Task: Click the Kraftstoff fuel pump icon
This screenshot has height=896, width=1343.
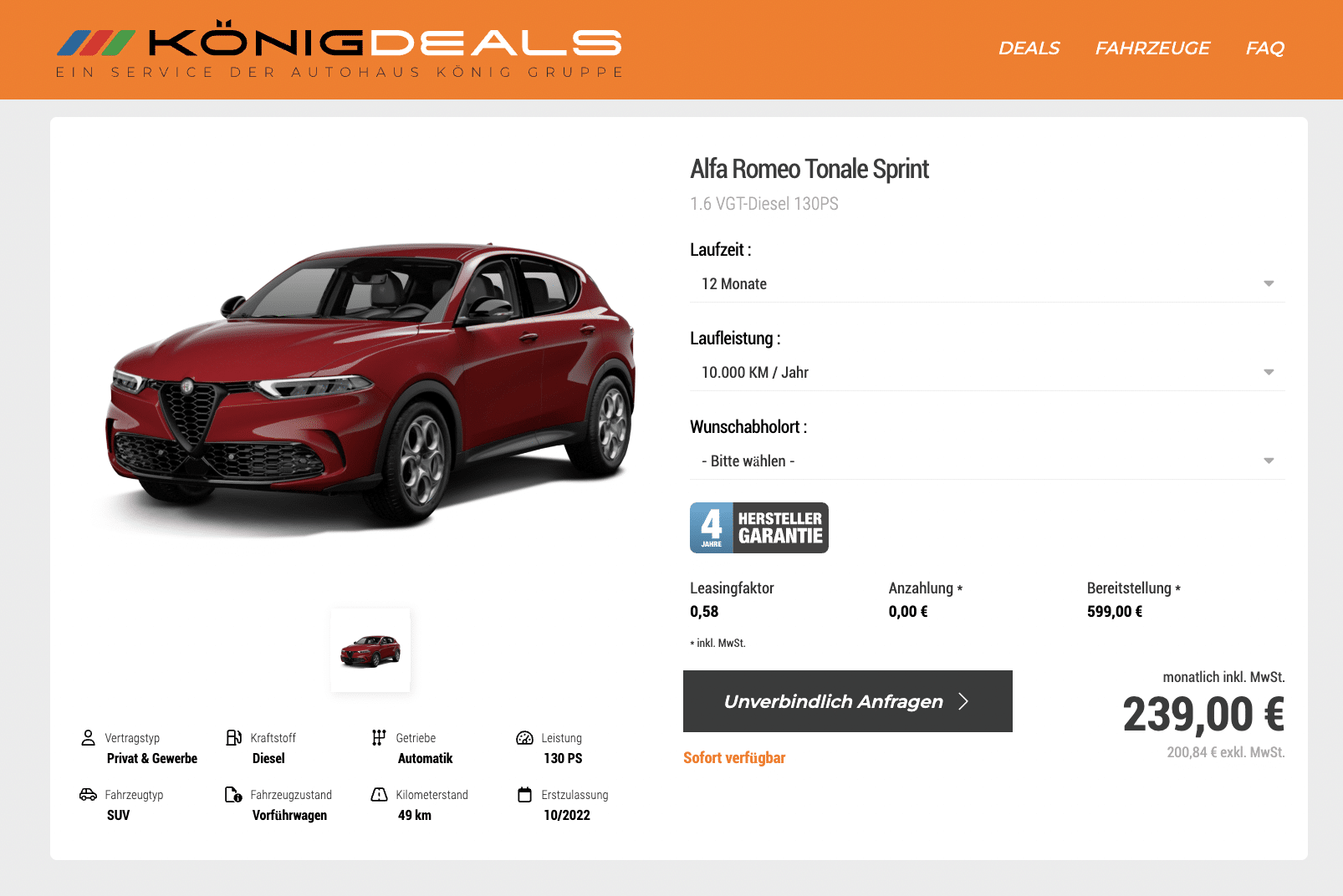Action: coord(234,737)
